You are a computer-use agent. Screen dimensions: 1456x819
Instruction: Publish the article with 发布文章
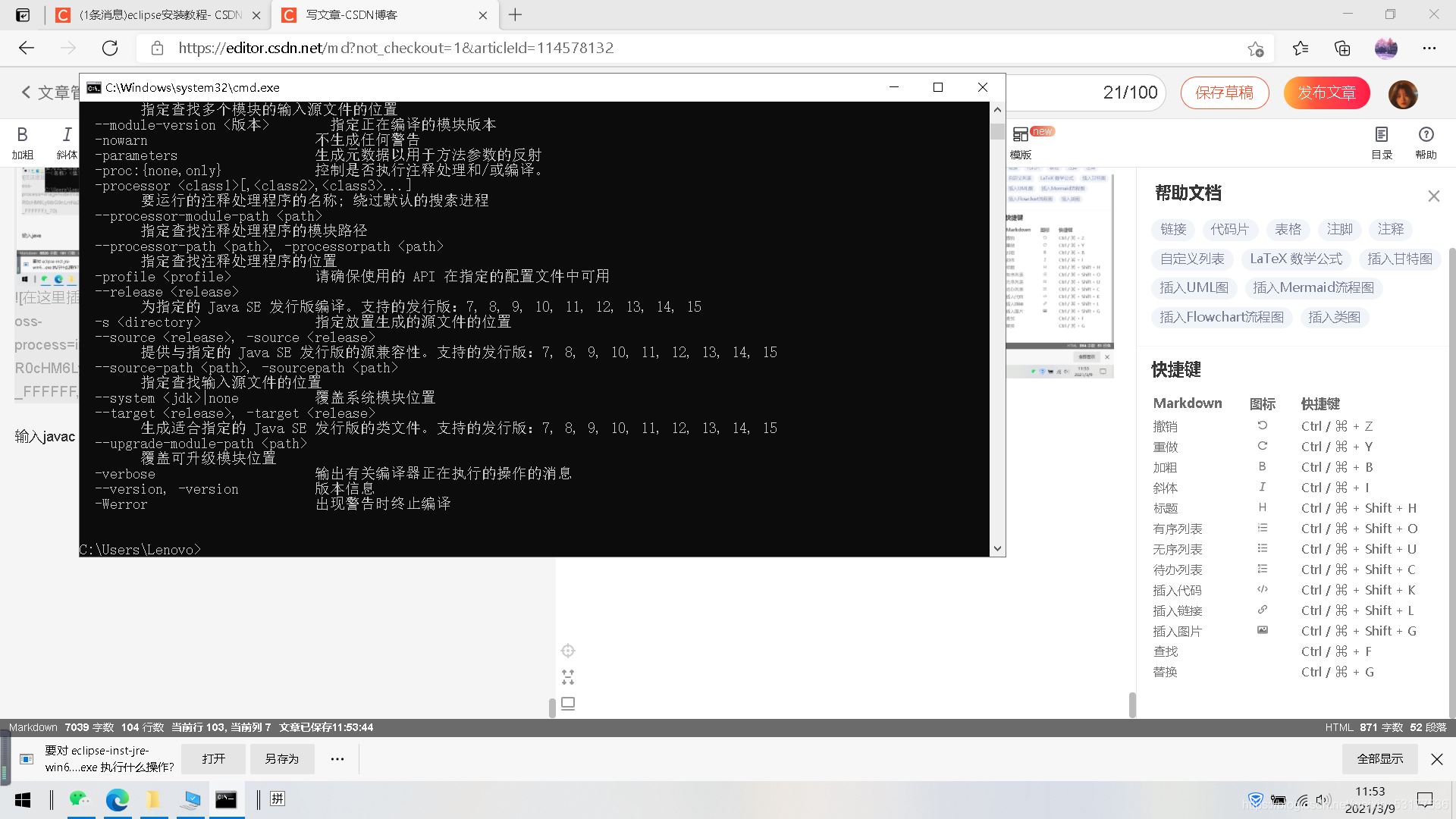pyautogui.click(x=1326, y=93)
